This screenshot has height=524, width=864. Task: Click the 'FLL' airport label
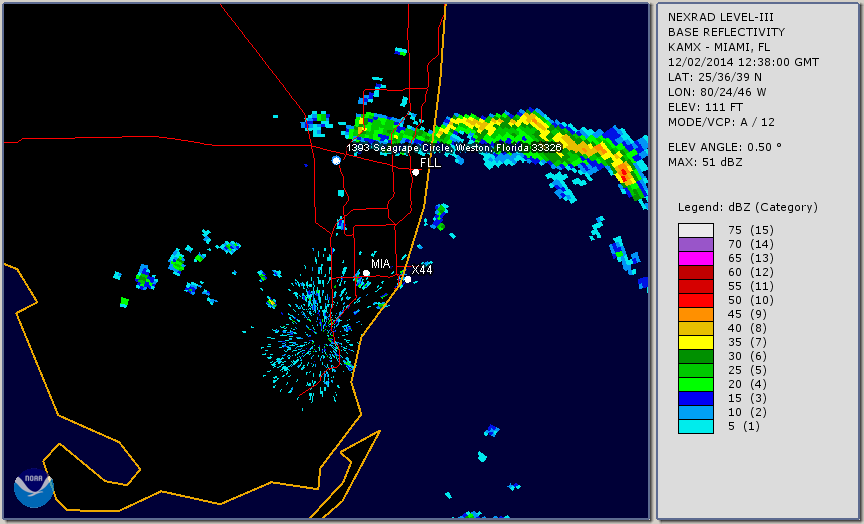point(430,163)
